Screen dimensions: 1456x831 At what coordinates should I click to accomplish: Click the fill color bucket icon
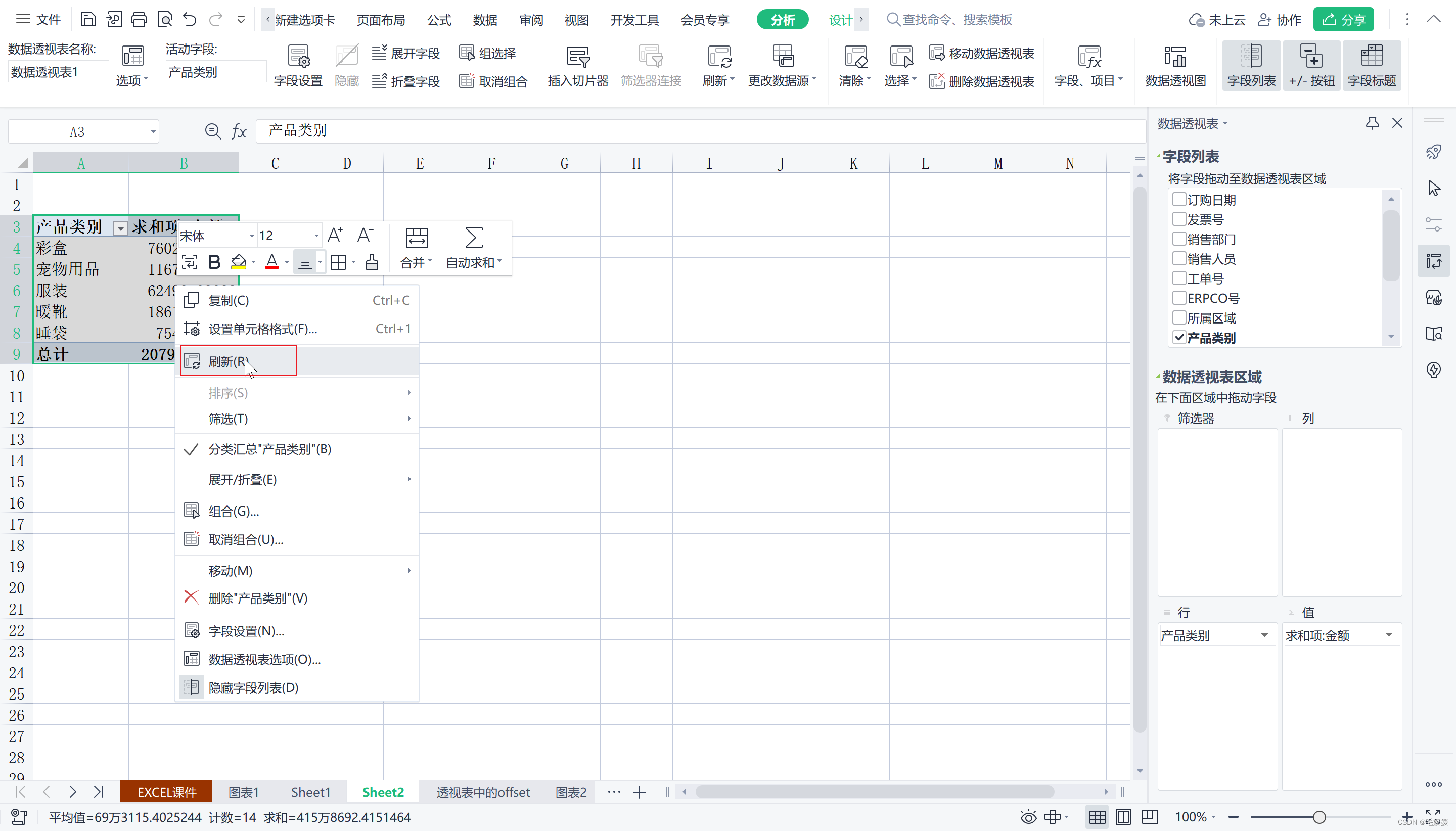[x=239, y=262]
